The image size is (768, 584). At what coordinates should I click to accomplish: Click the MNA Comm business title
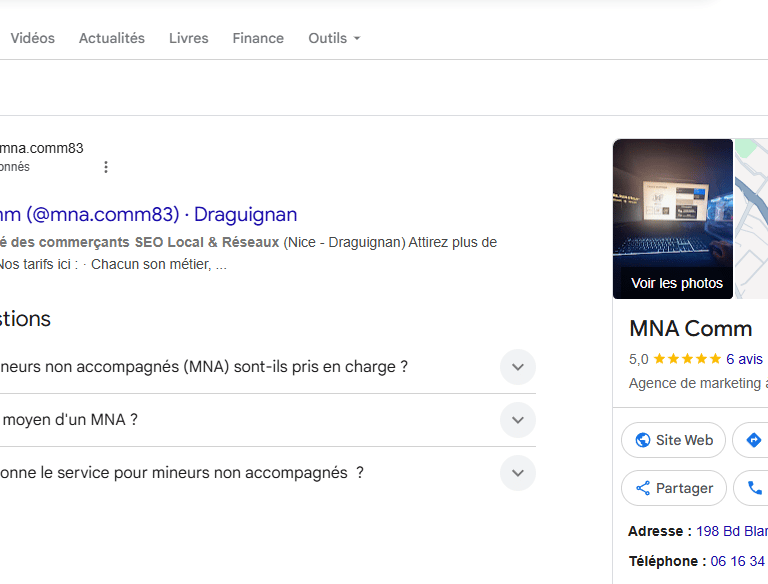click(691, 328)
